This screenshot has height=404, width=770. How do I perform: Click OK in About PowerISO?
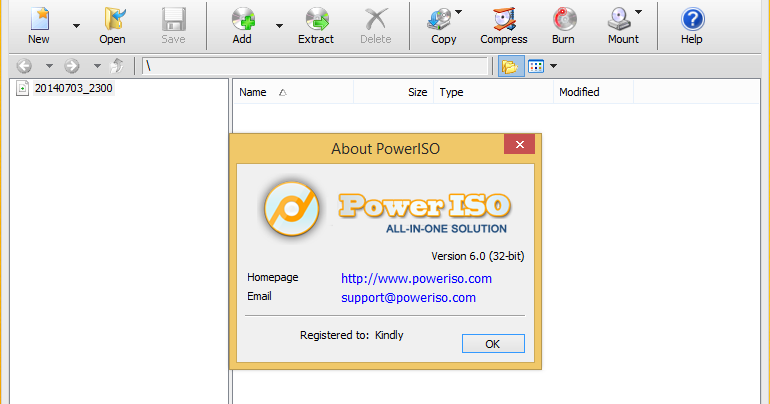493,344
